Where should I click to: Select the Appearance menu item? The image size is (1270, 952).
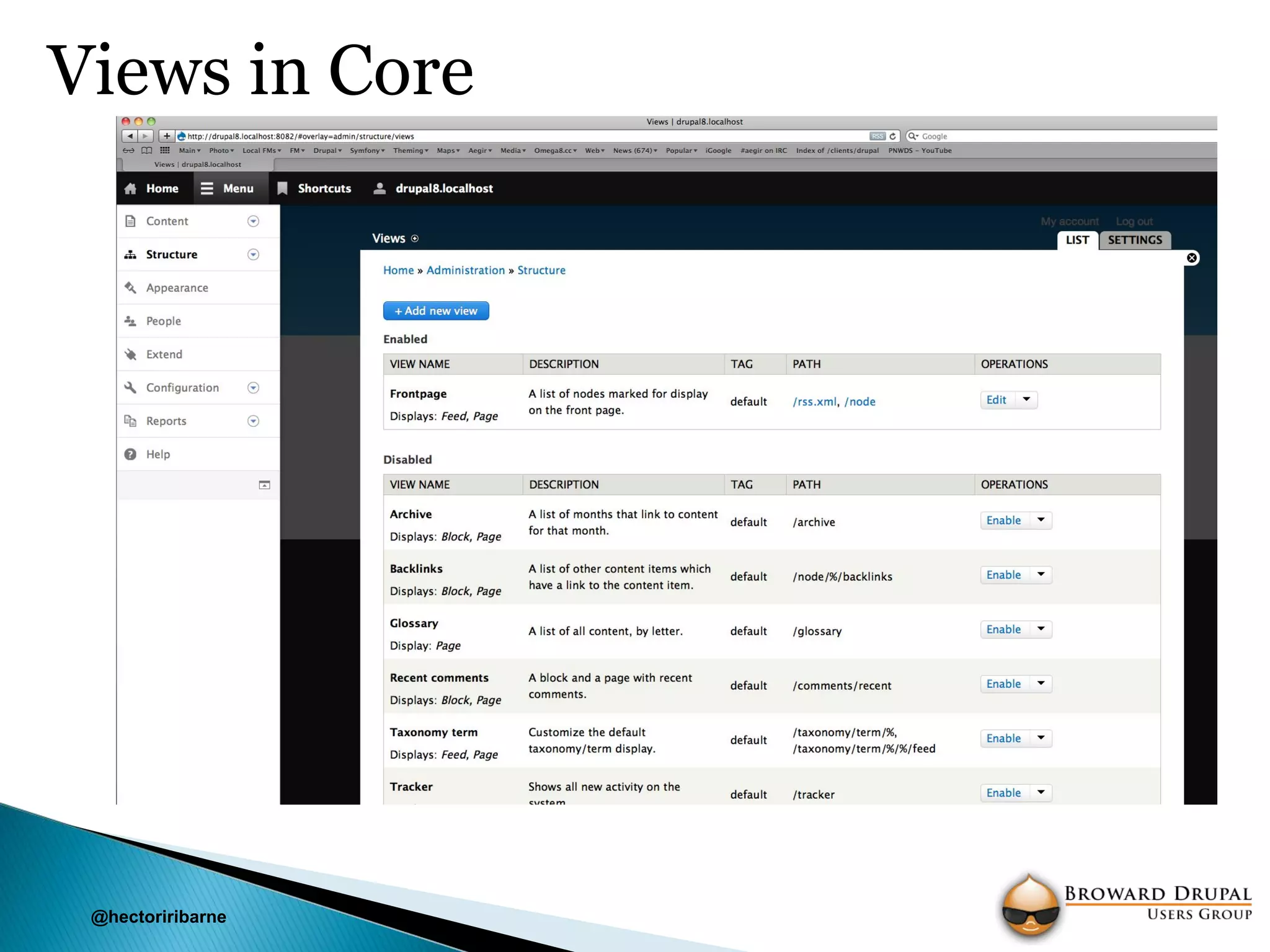pyautogui.click(x=177, y=288)
